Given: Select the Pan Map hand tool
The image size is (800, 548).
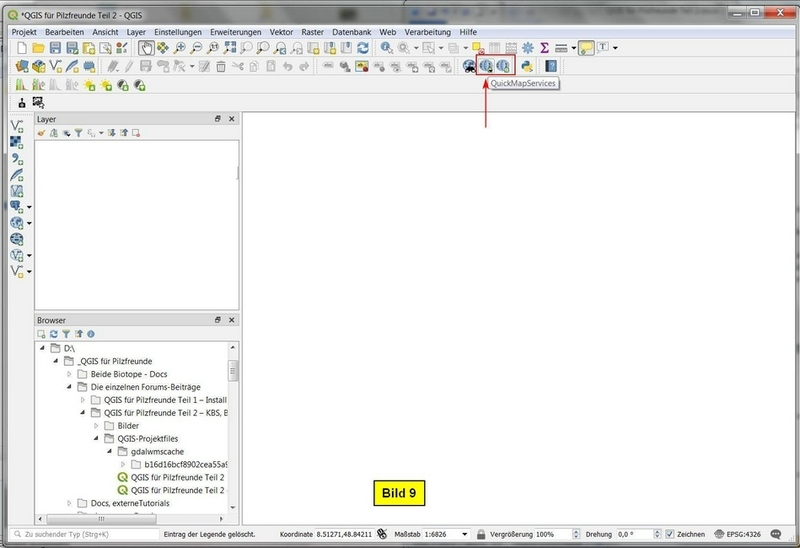Looking at the screenshot, I should 146,48.
